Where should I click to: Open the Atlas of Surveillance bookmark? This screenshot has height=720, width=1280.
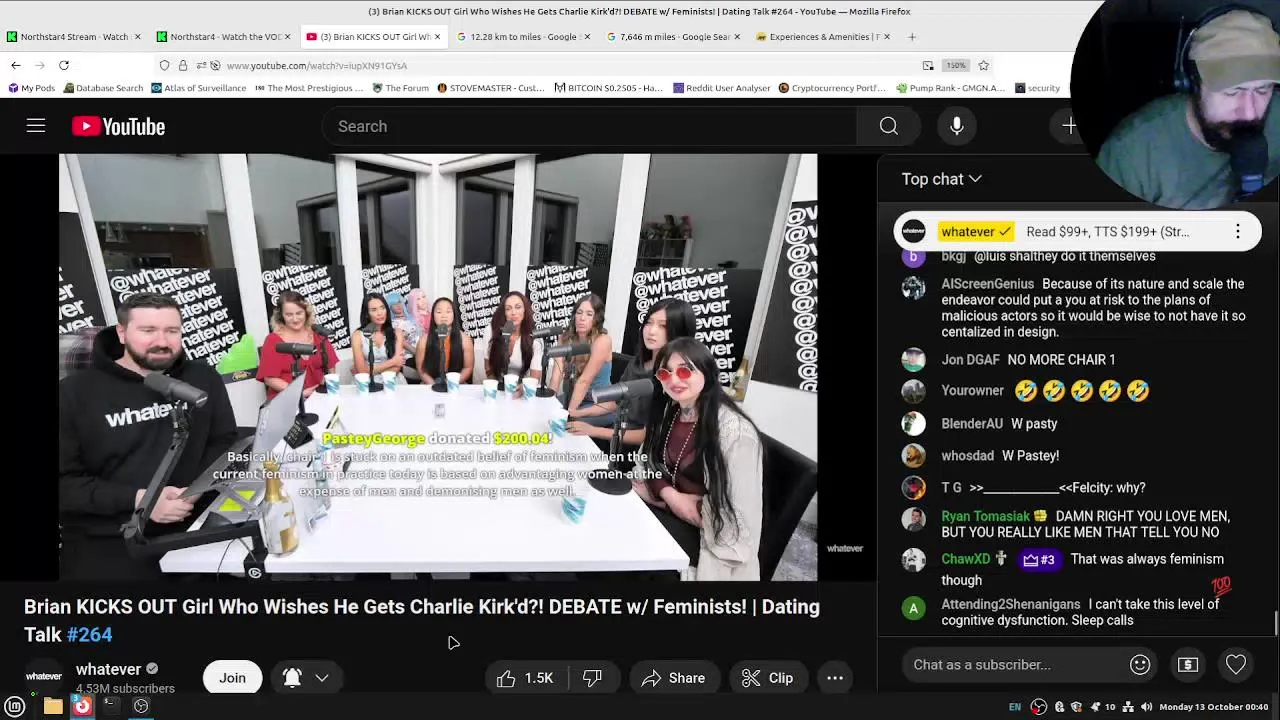coord(199,88)
